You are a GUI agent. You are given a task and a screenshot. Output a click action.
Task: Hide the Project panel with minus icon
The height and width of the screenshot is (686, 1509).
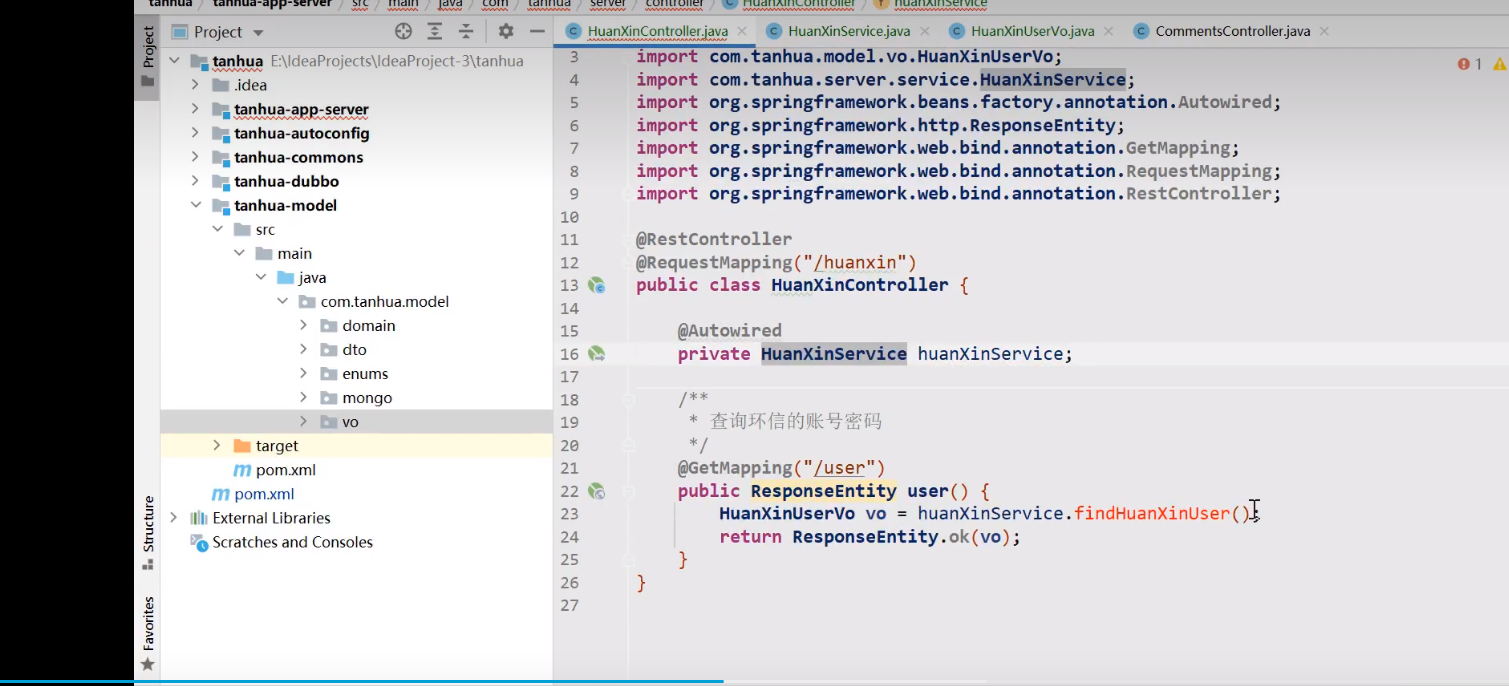click(537, 32)
